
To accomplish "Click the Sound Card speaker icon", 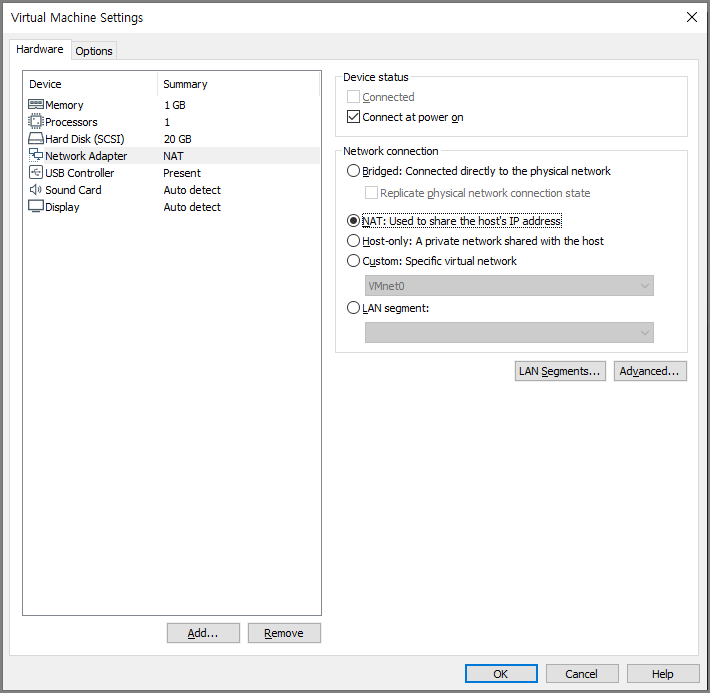I will click(x=36, y=189).
